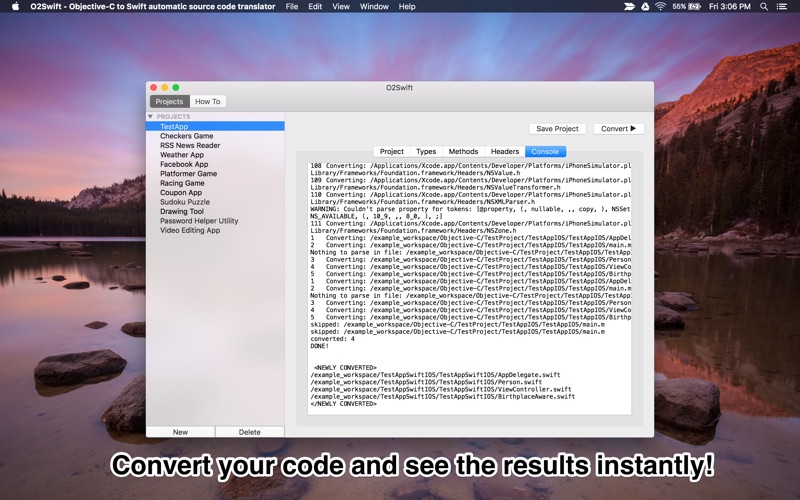Switch to the How To tab
The image size is (800, 500).
pos(208,101)
